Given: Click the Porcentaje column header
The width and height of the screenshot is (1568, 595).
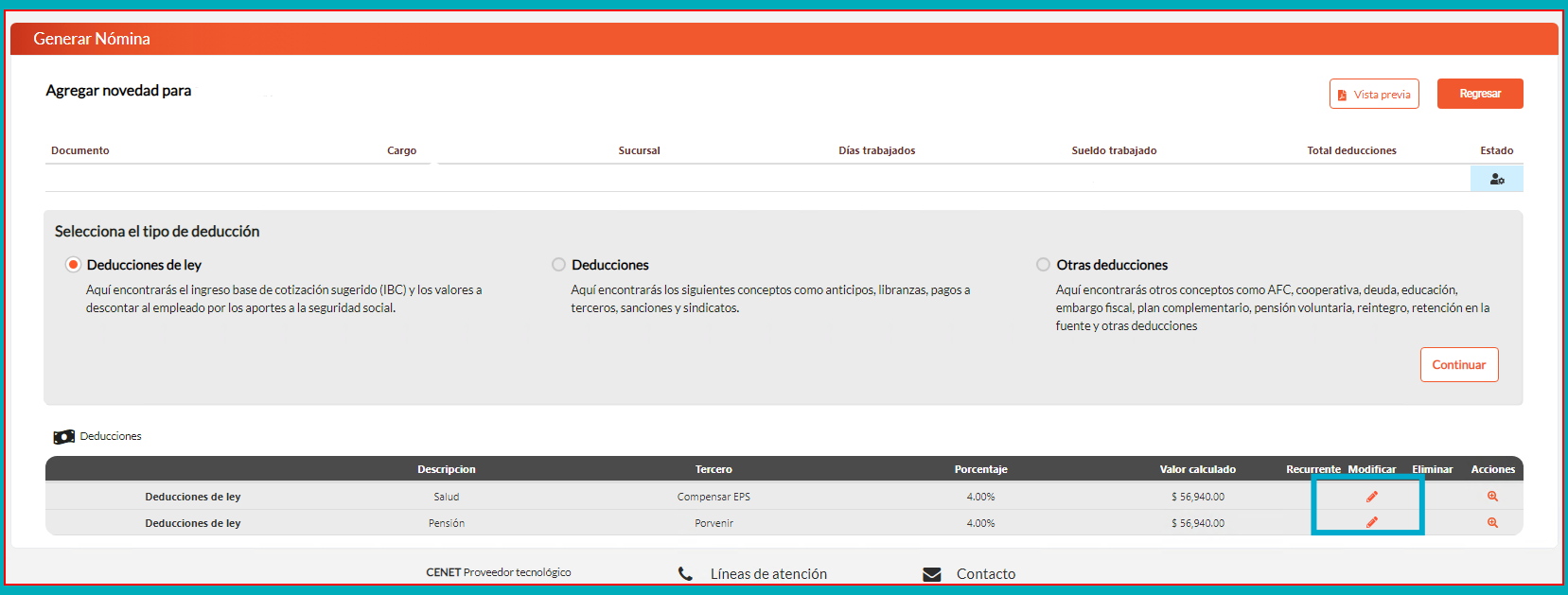Looking at the screenshot, I should [x=980, y=469].
